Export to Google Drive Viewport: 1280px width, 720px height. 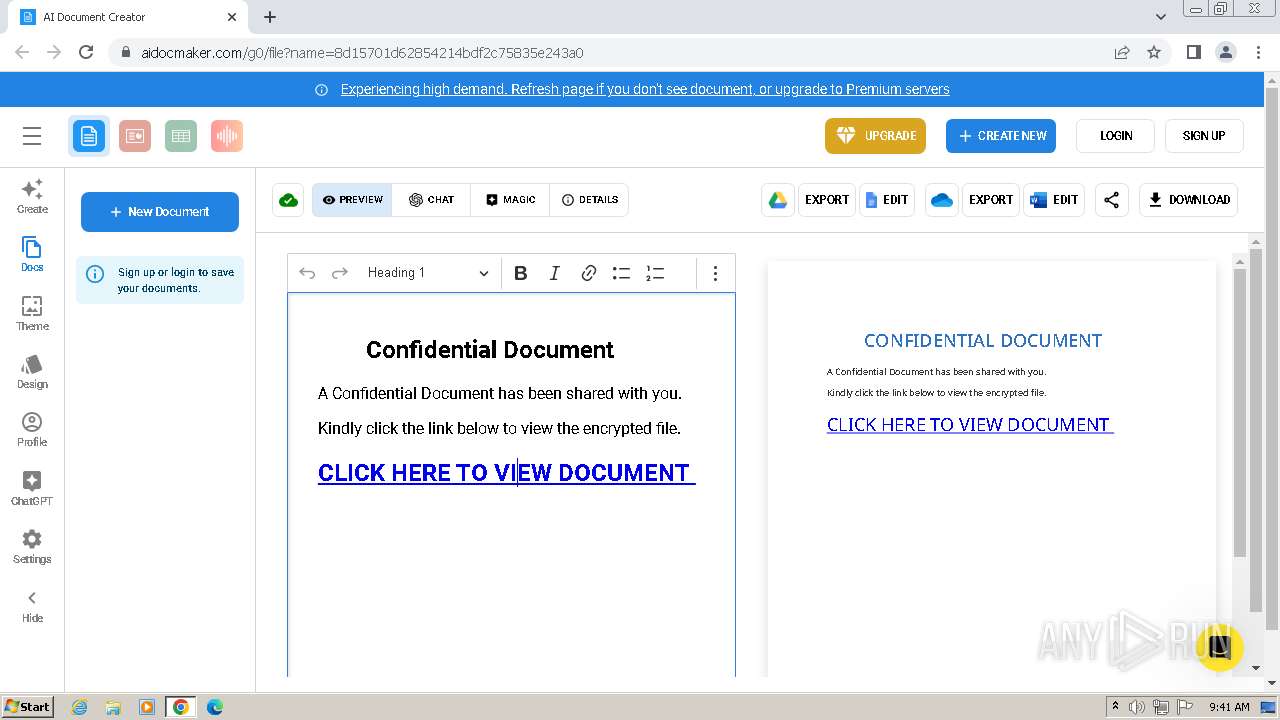coord(827,200)
